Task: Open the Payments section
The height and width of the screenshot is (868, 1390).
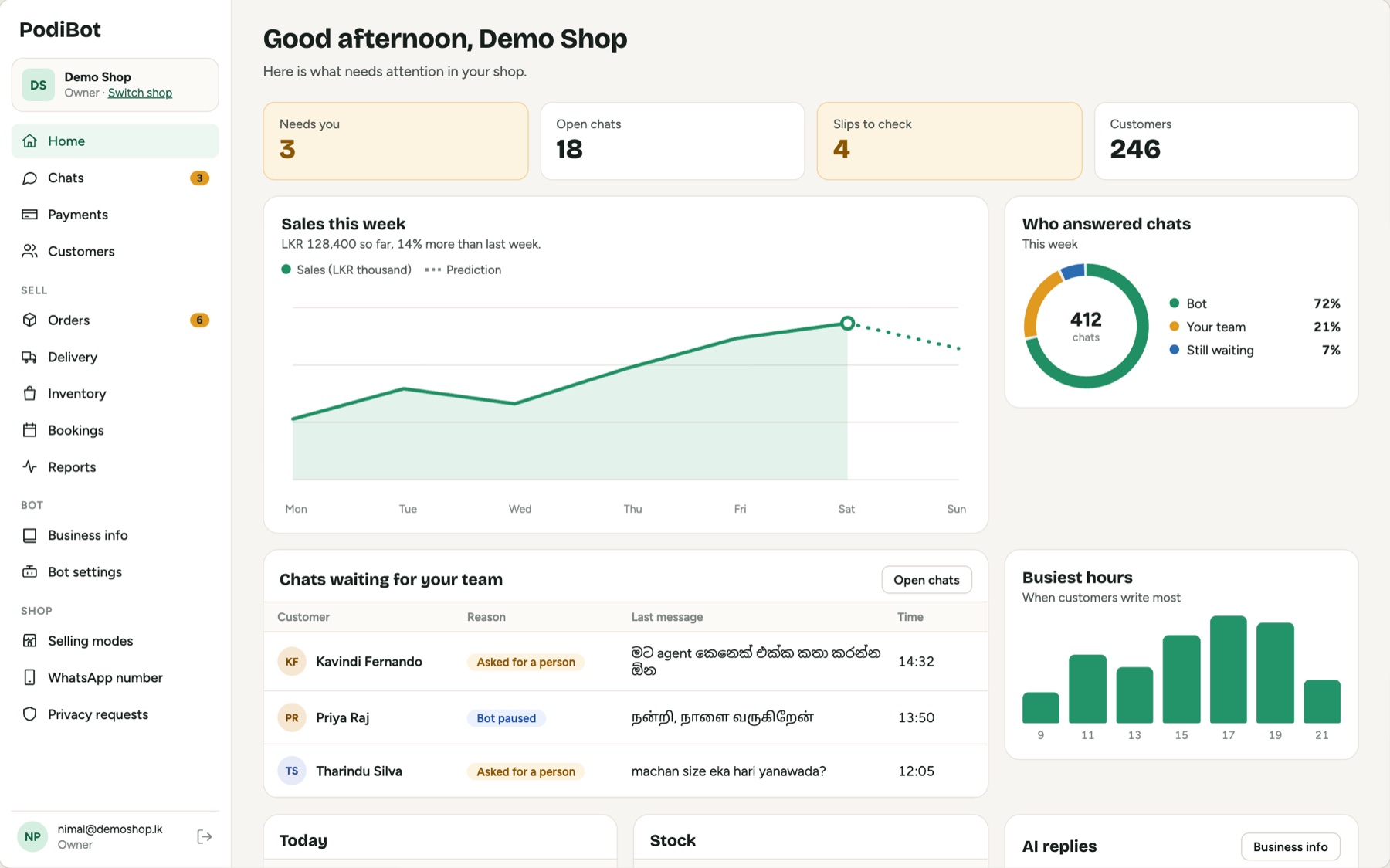Action: (115, 214)
